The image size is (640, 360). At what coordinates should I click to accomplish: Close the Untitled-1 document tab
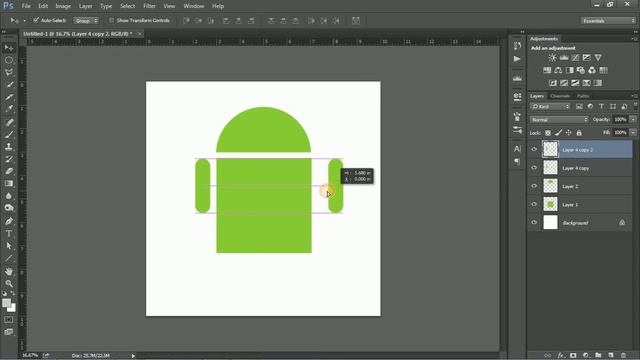(140, 33)
